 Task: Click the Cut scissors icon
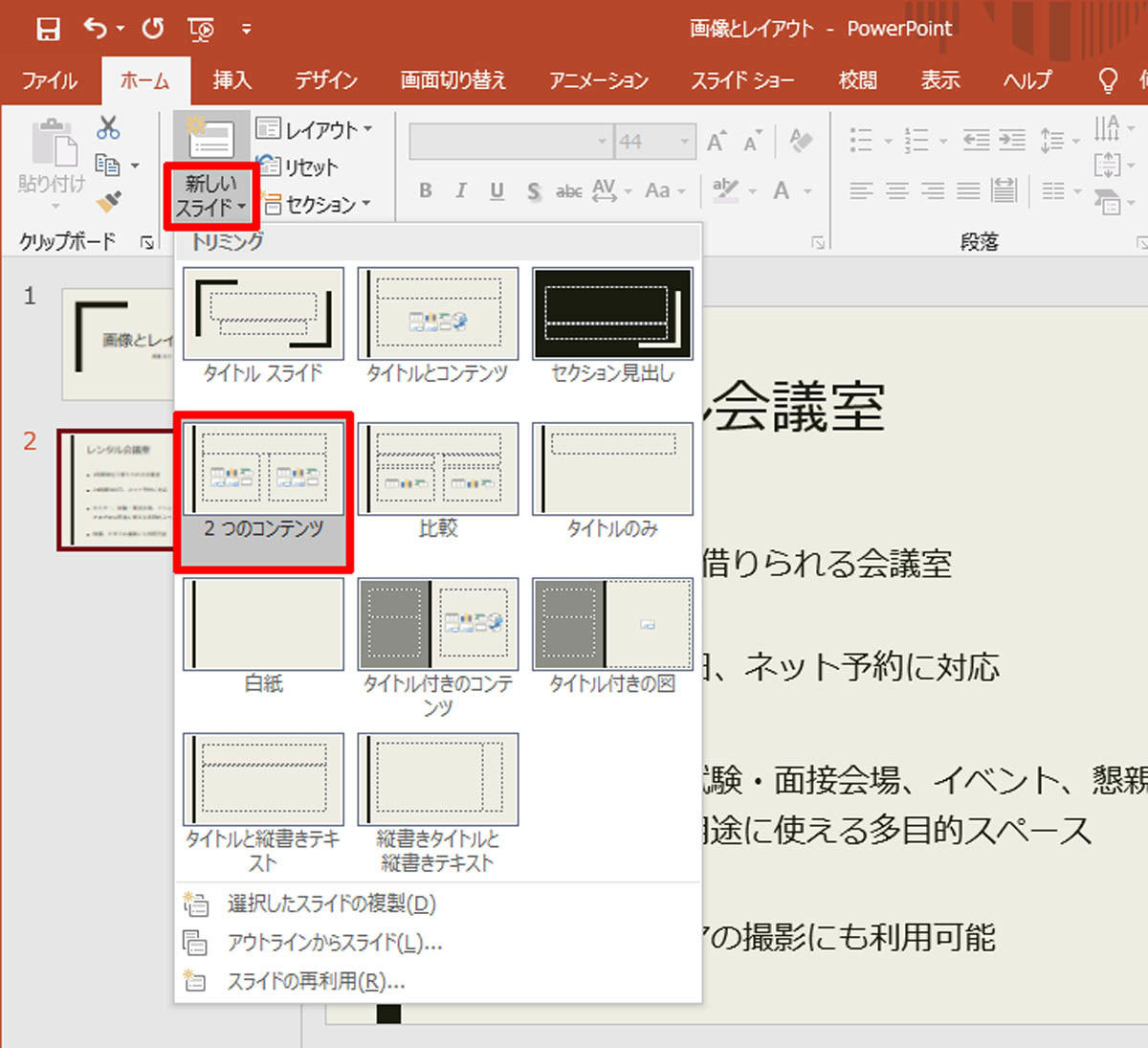(x=108, y=127)
